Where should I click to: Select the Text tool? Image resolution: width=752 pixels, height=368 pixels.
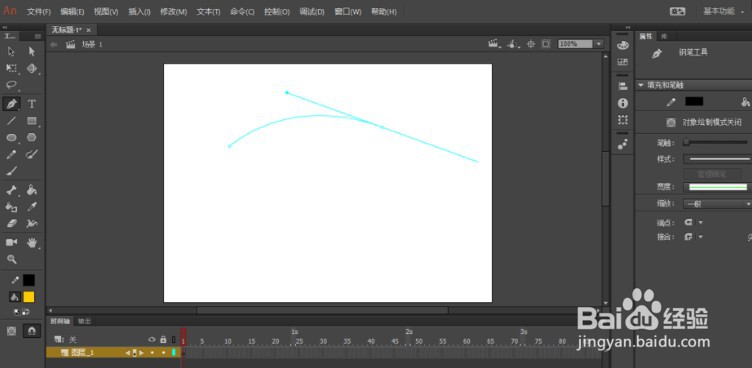[32, 104]
